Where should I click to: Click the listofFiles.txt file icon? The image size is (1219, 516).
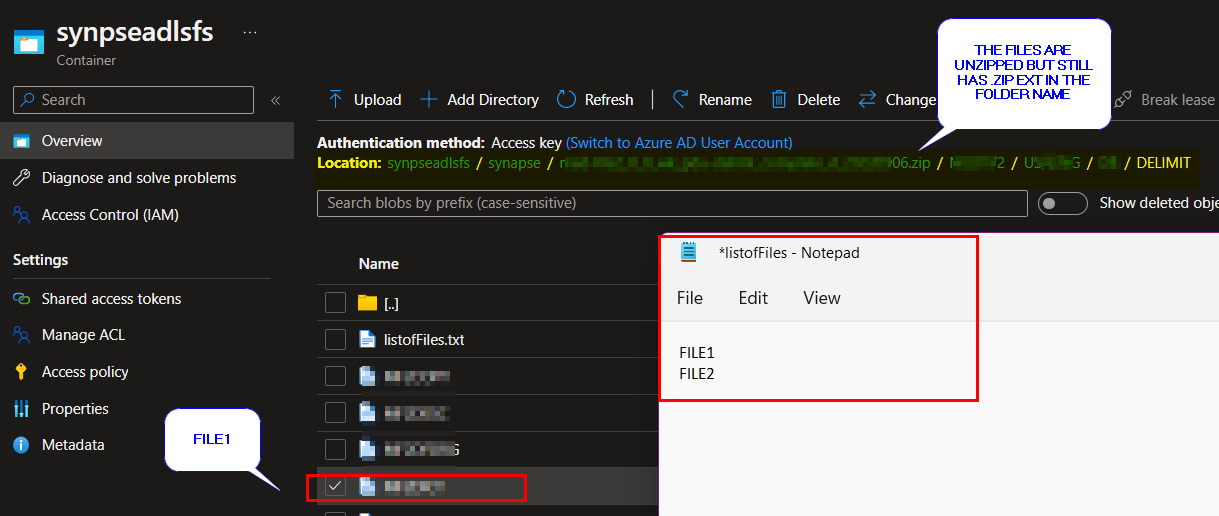pyautogui.click(x=367, y=340)
